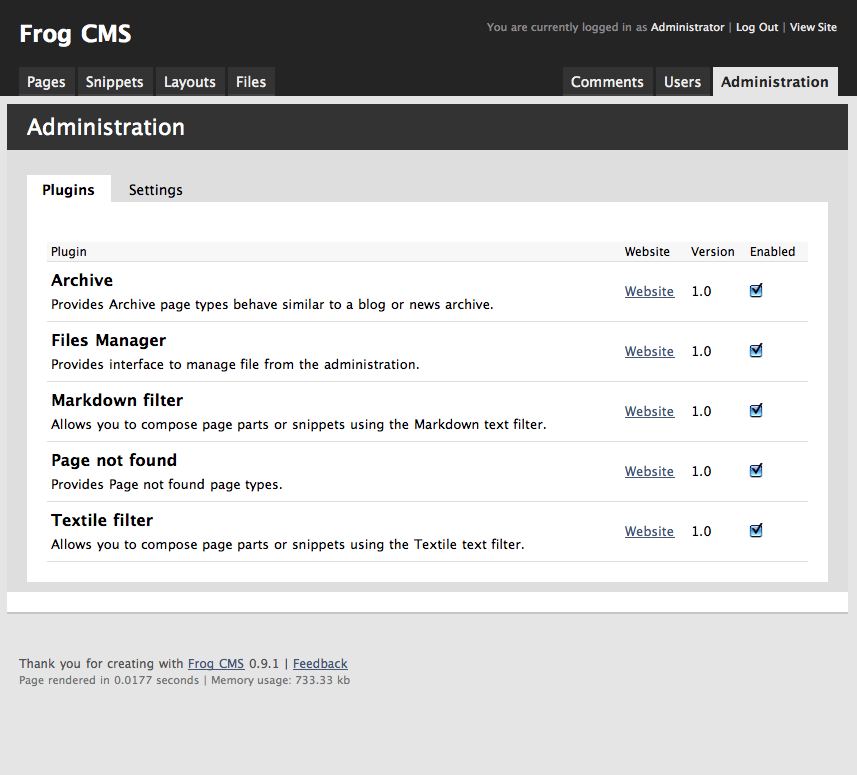Click the Administration page heading
The image size is (857, 775).
tap(106, 127)
